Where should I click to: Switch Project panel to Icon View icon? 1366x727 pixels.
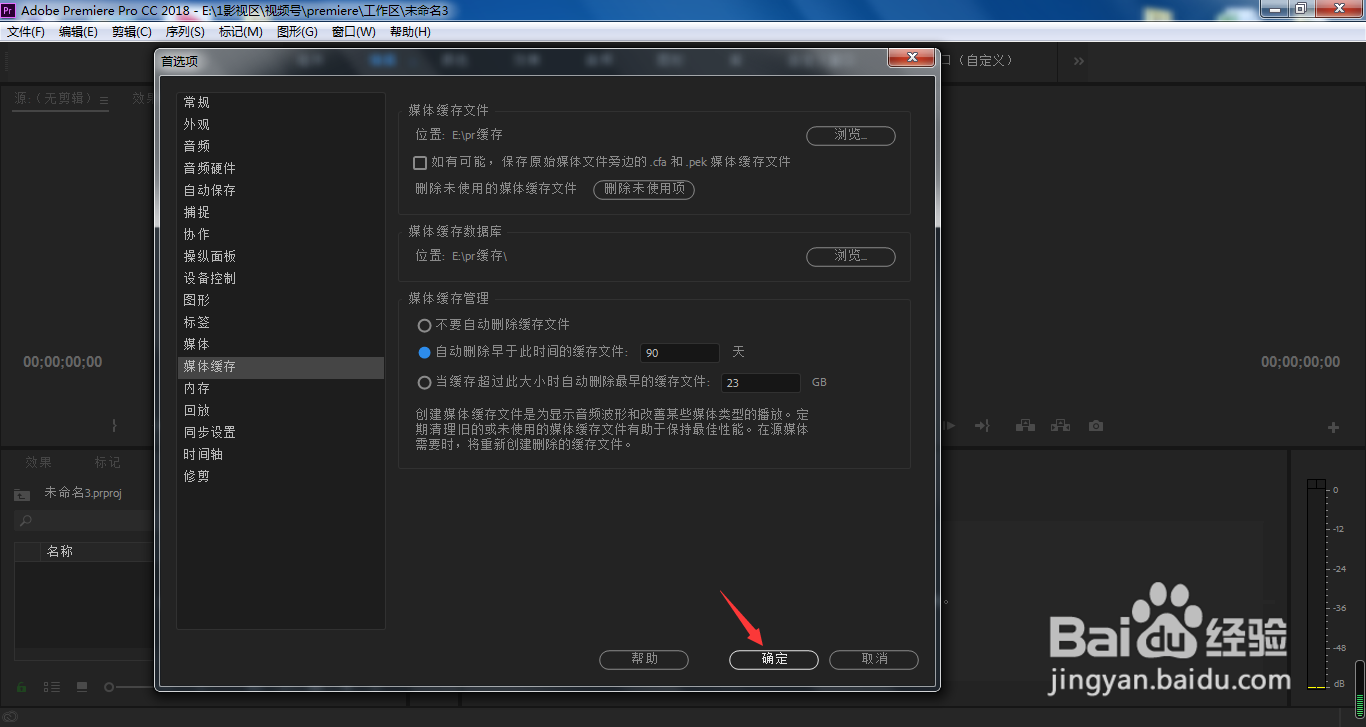(82, 687)
